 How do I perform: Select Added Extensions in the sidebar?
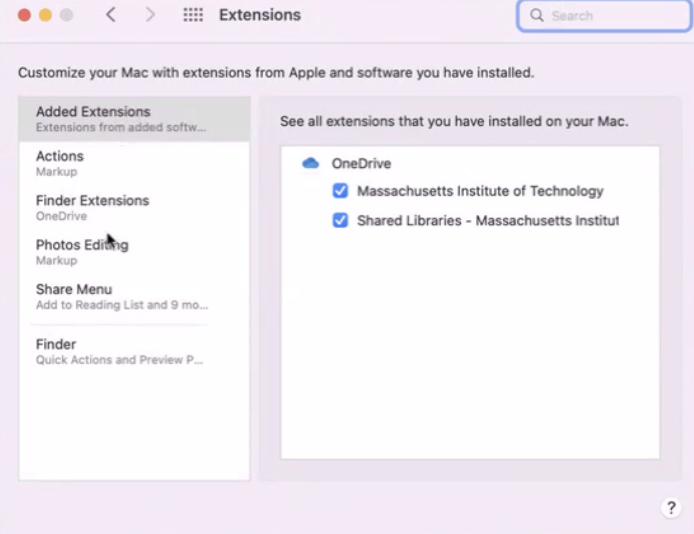pyautogui.click(x=134, y=119)
